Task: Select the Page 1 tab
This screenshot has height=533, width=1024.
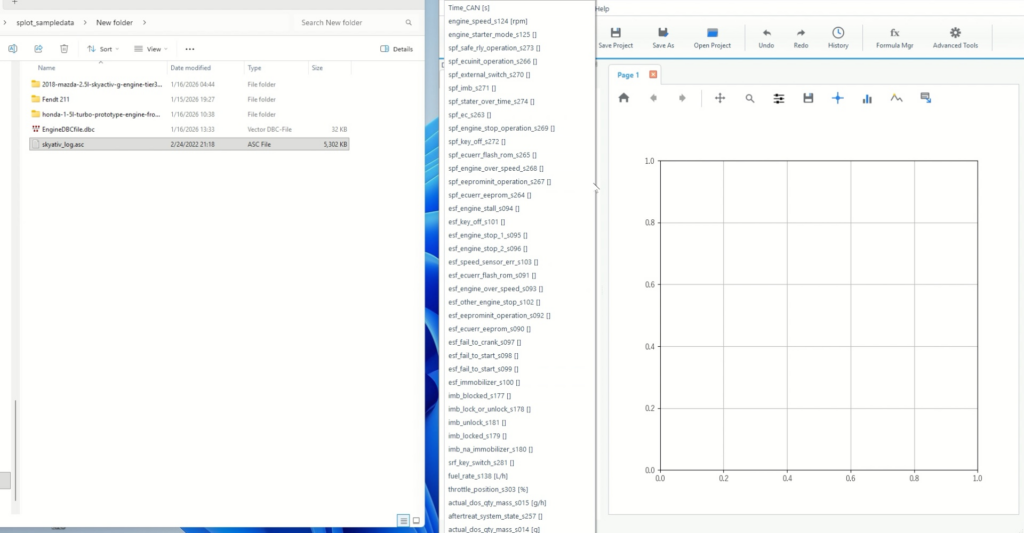Action: pos(628,75)
